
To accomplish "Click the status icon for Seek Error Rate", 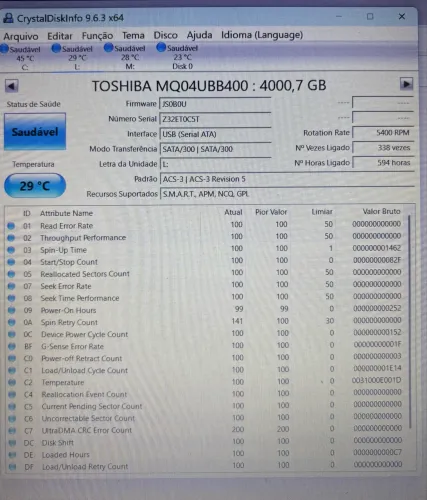I will coord(11,286).
